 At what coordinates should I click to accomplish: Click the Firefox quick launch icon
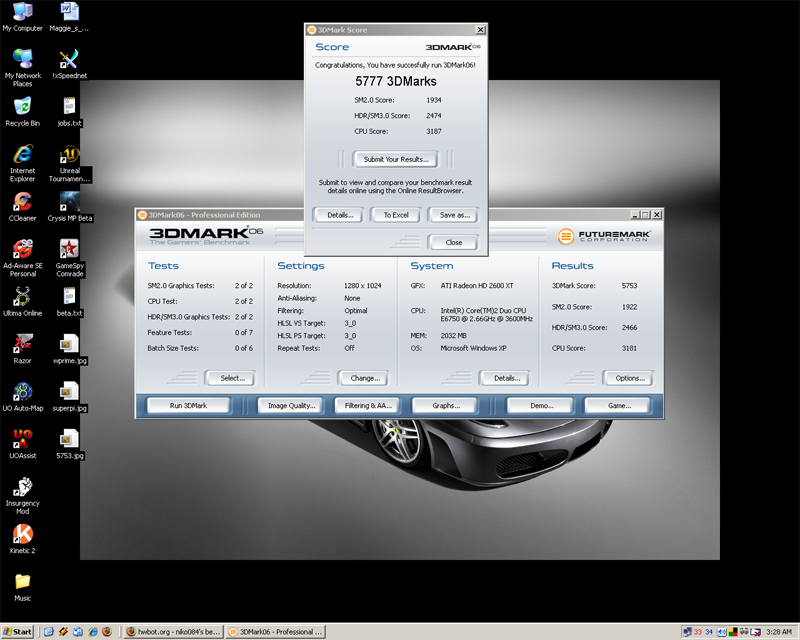(107, 632)
